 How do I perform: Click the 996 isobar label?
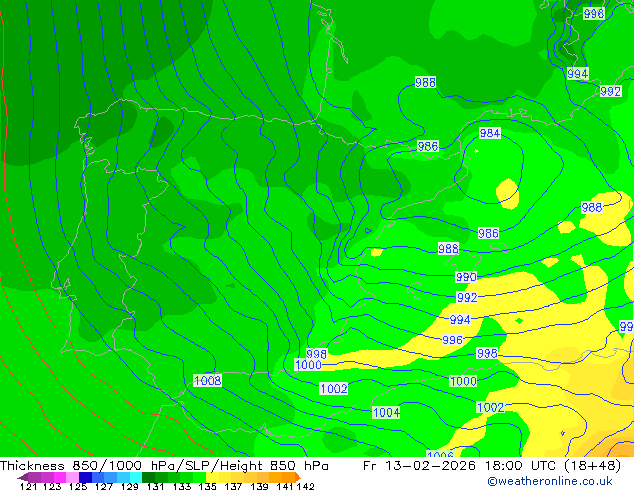(452, 340)
